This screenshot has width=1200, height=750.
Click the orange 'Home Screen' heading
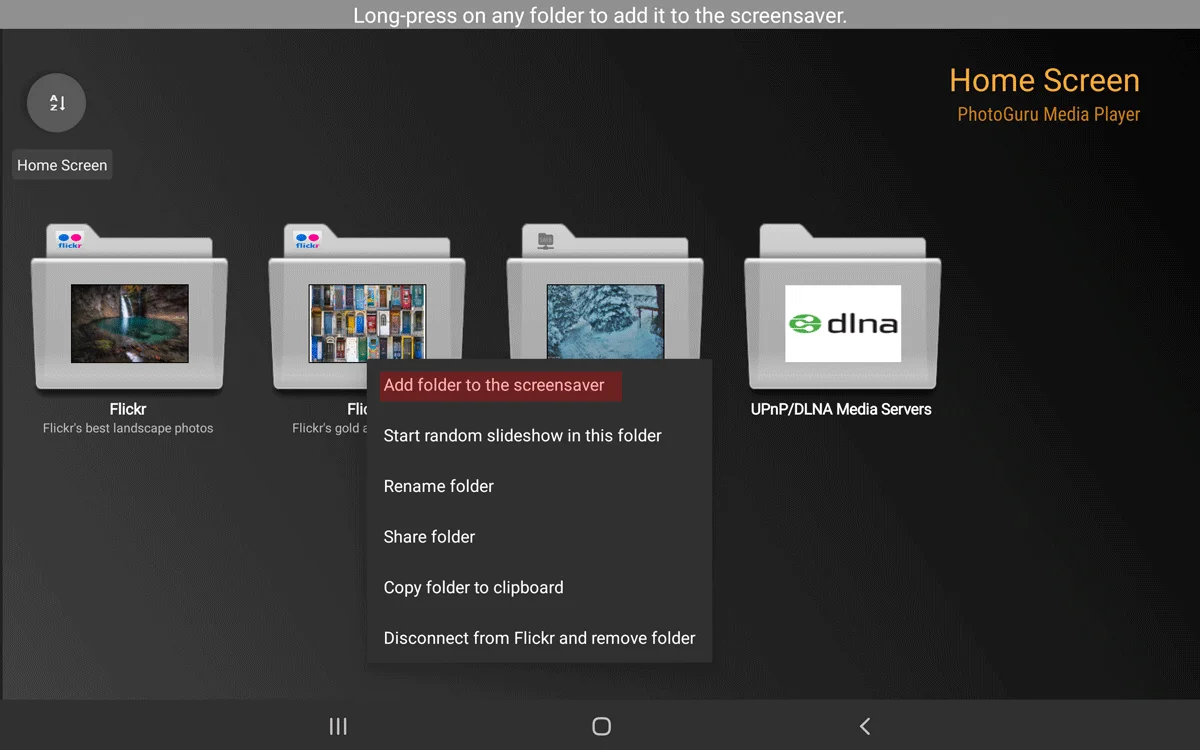1044,81
